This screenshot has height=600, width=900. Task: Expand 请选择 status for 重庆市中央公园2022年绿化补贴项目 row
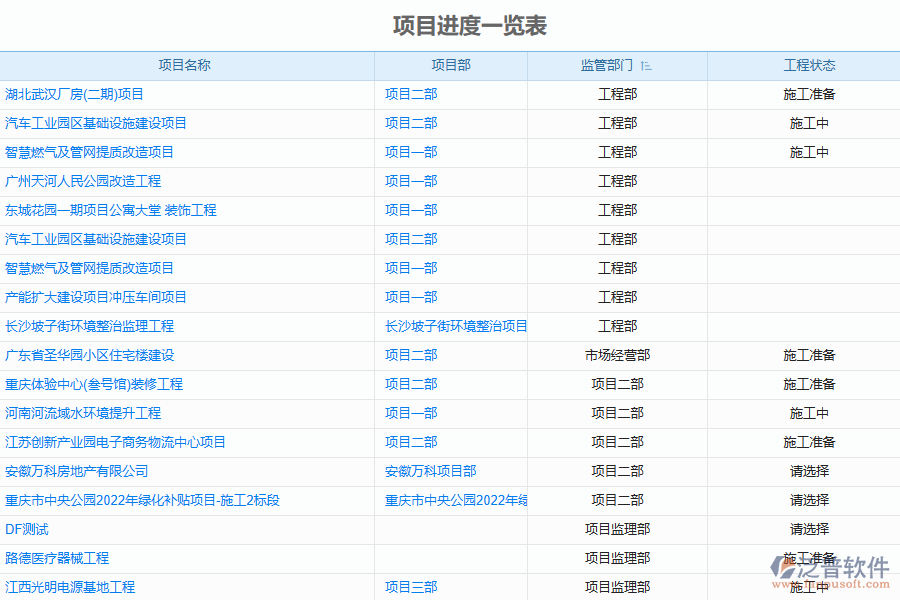click(809, 500)
